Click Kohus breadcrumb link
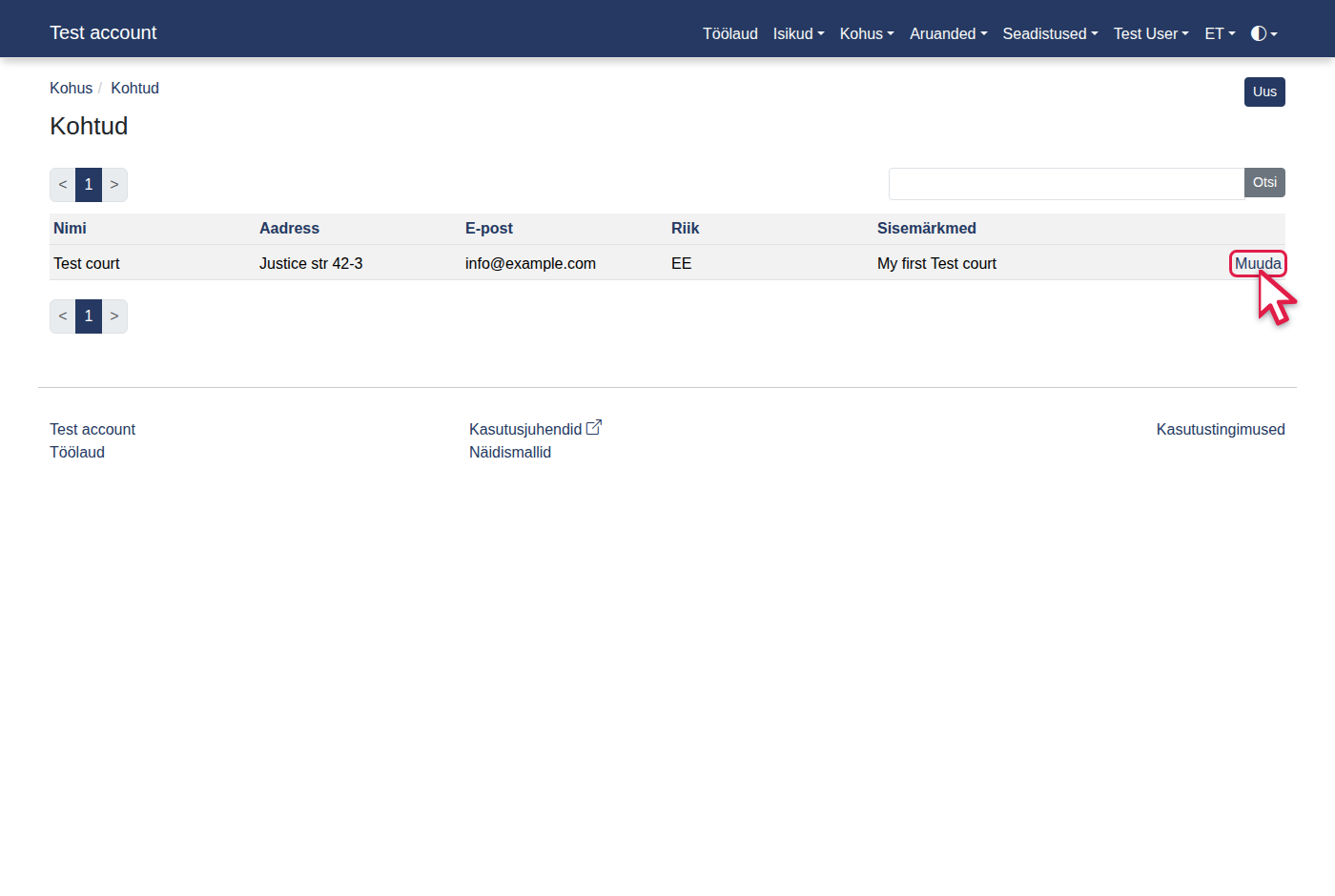1335x896 pixels. [x=71, y=88]
